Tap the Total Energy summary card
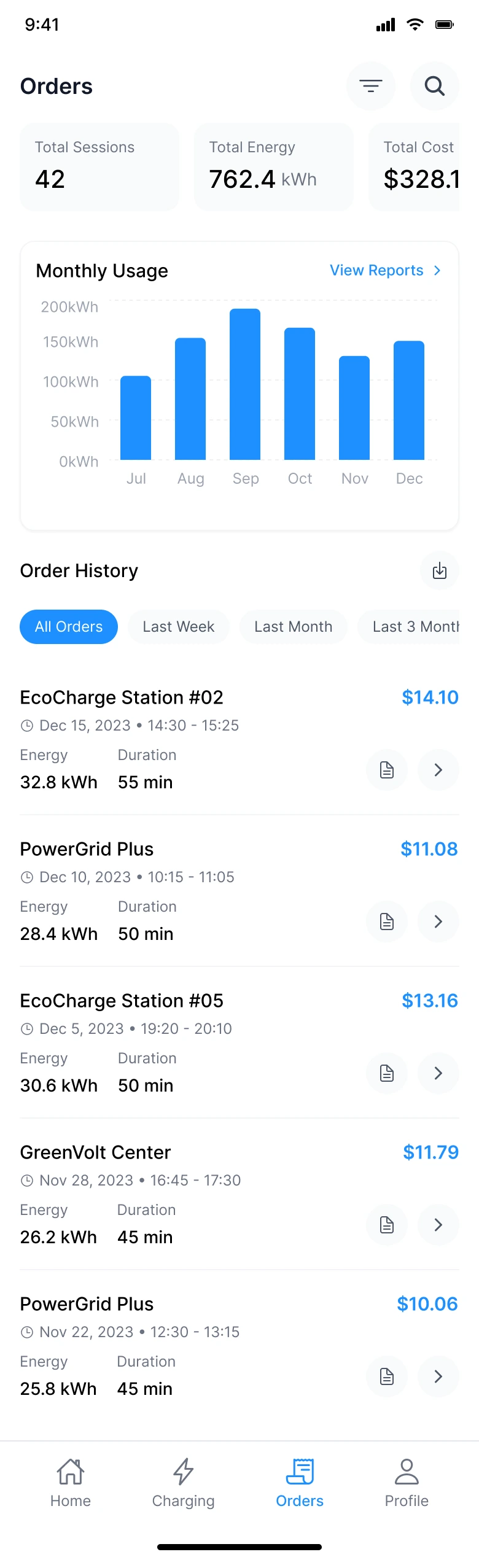 [274, 166]
